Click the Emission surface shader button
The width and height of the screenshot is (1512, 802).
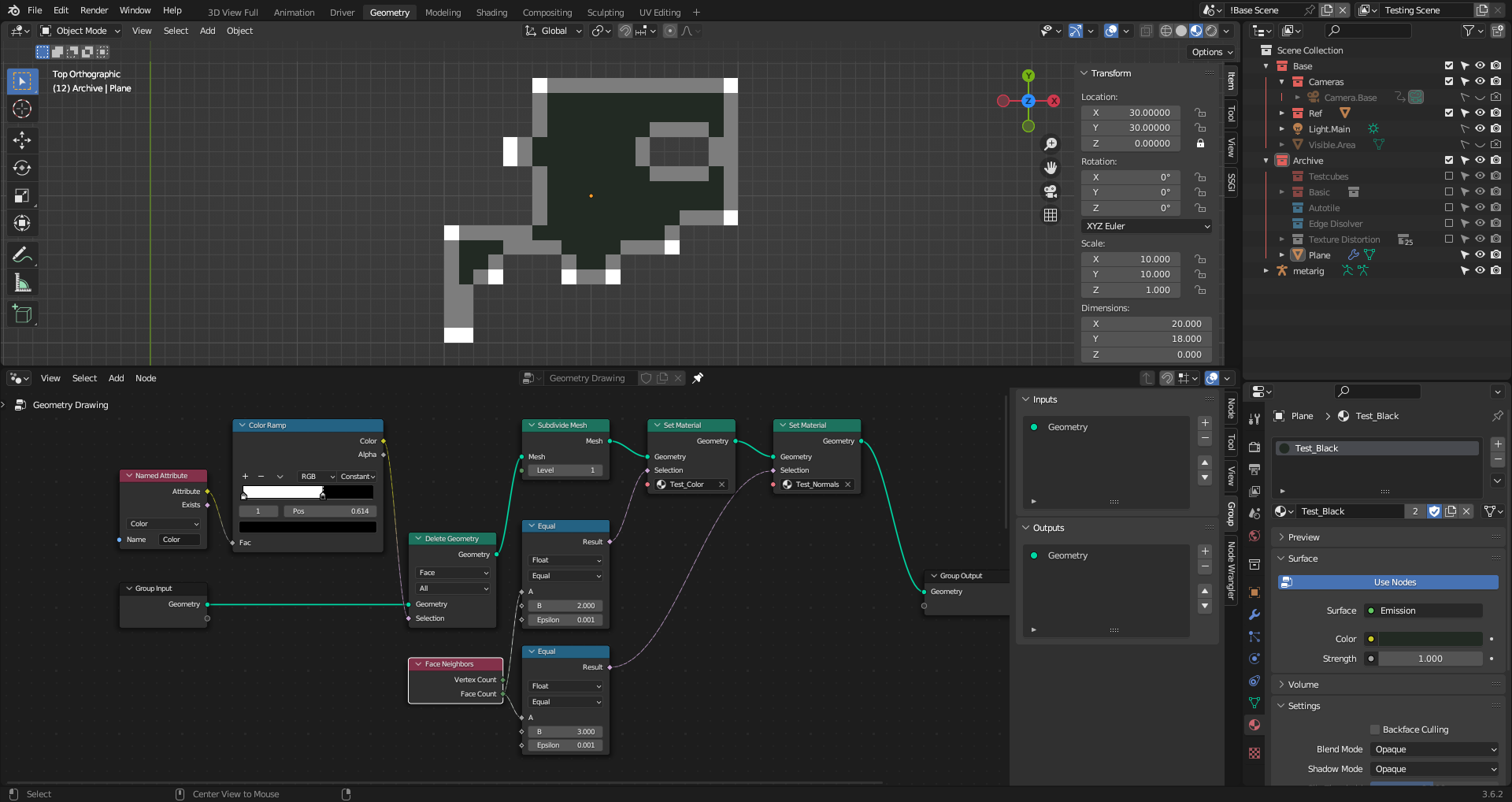[1424, 611]
